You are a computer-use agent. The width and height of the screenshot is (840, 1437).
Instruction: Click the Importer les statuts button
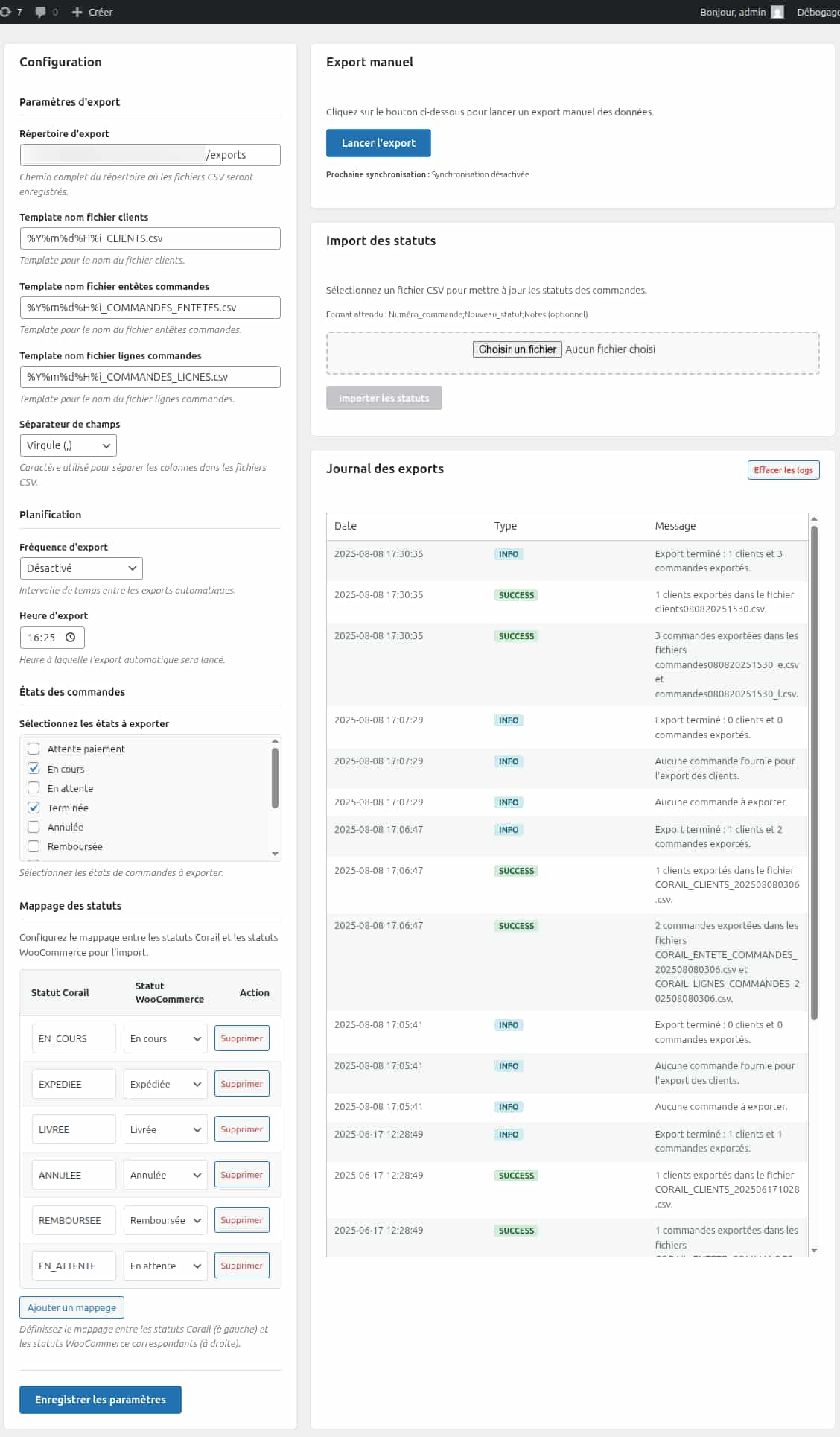(384, 398)
